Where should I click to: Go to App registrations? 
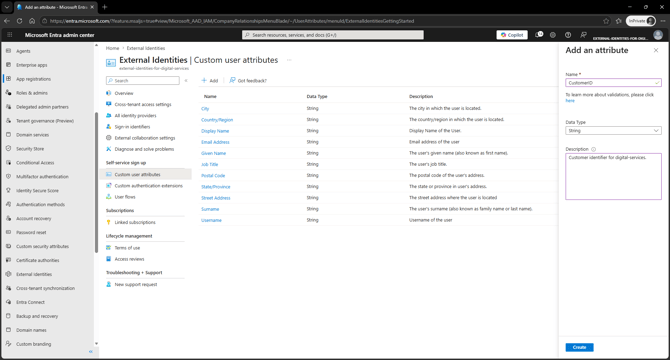[x=33, y=79]
